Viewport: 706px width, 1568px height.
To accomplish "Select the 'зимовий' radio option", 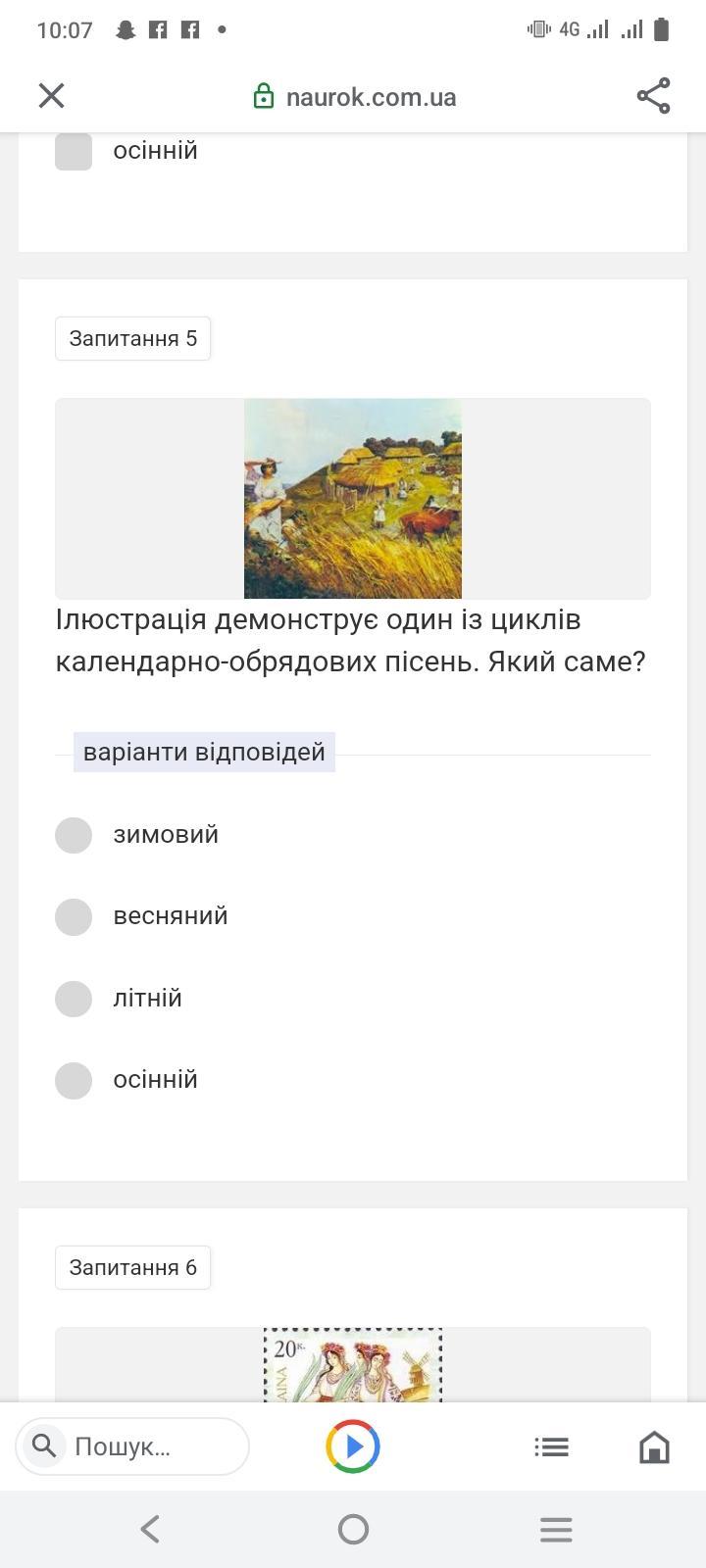I will [x=74, y=835].
